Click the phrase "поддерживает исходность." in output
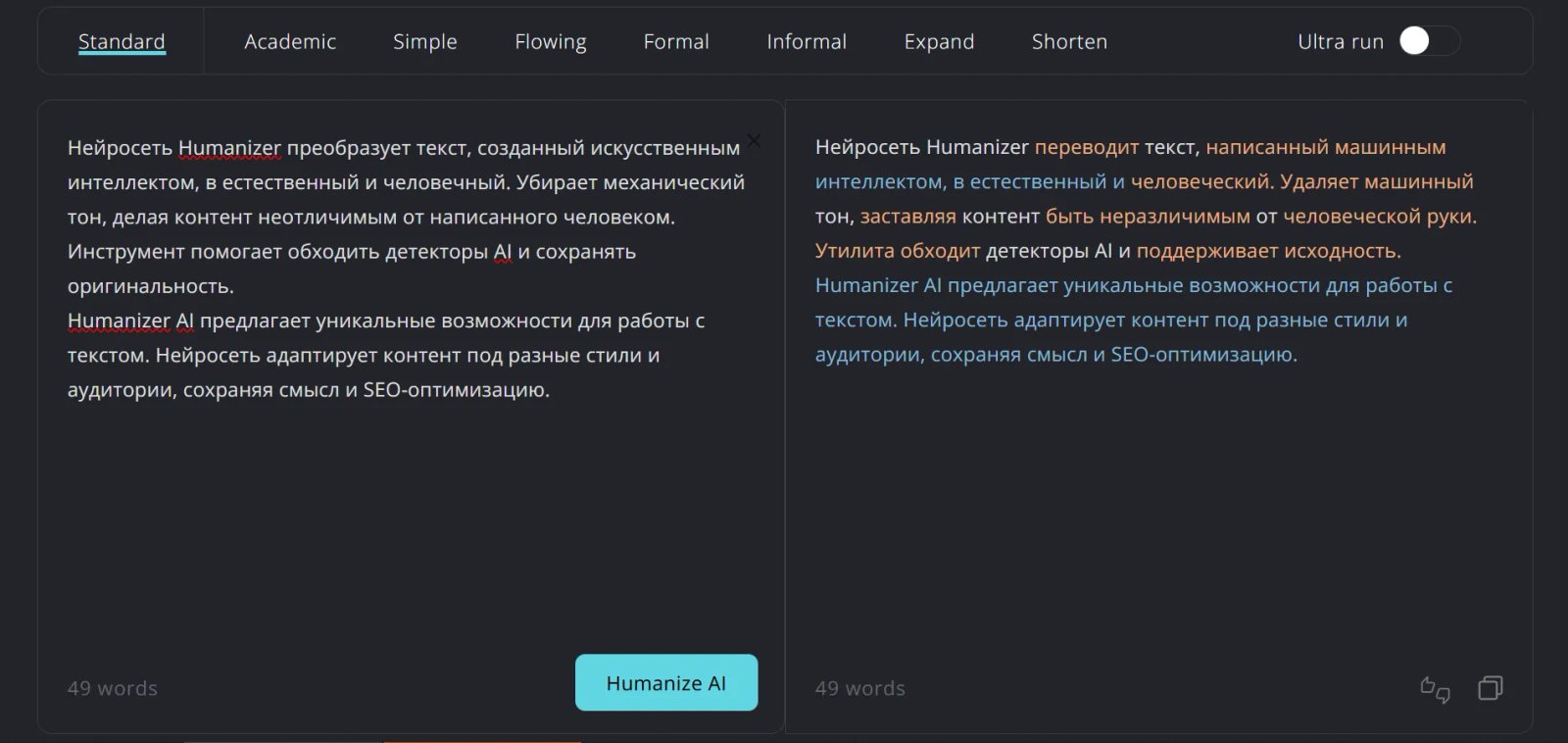 pyautogui.click(x=1269, y=251)
